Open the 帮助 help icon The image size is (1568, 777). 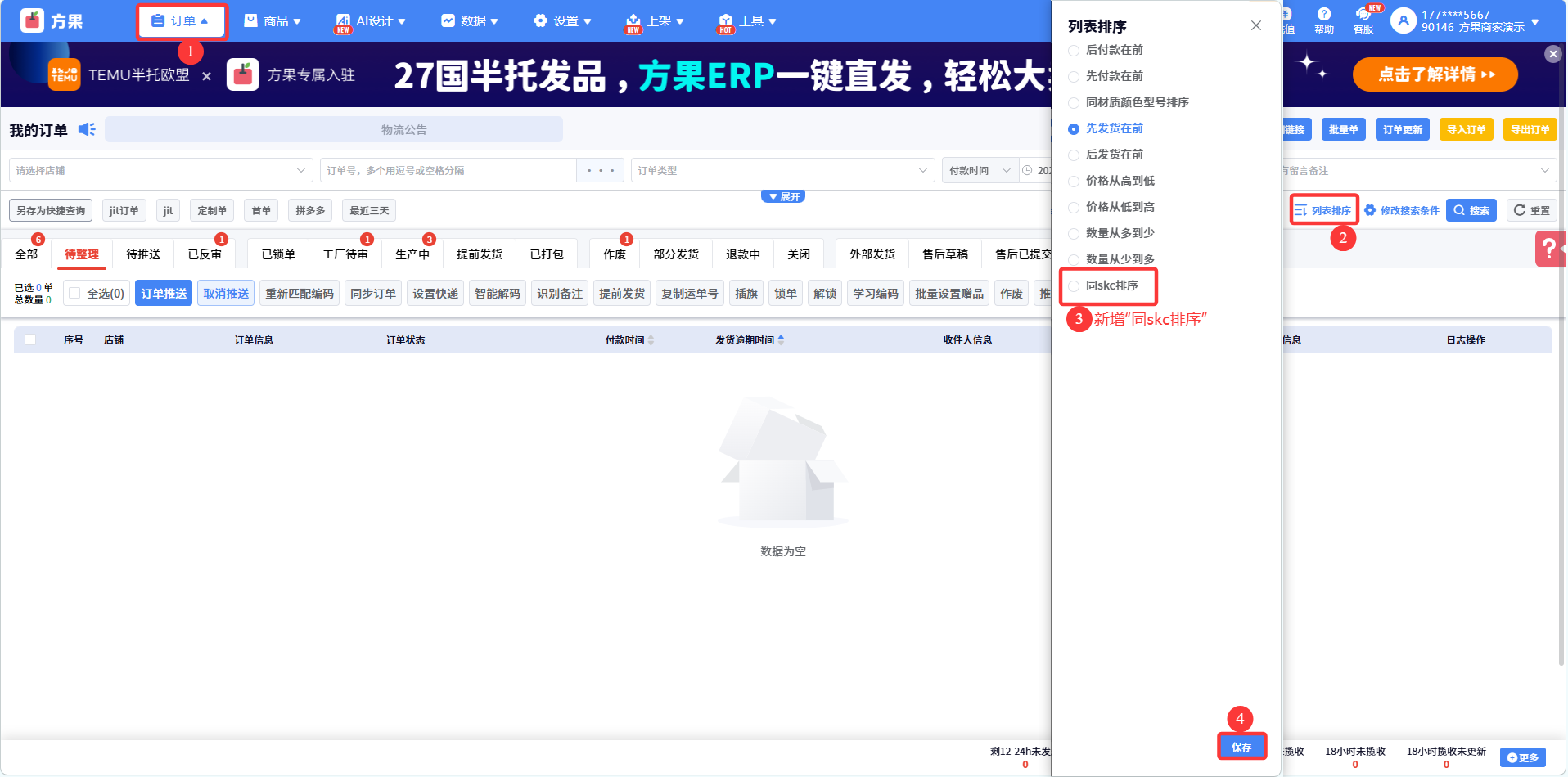(1323, 15)
